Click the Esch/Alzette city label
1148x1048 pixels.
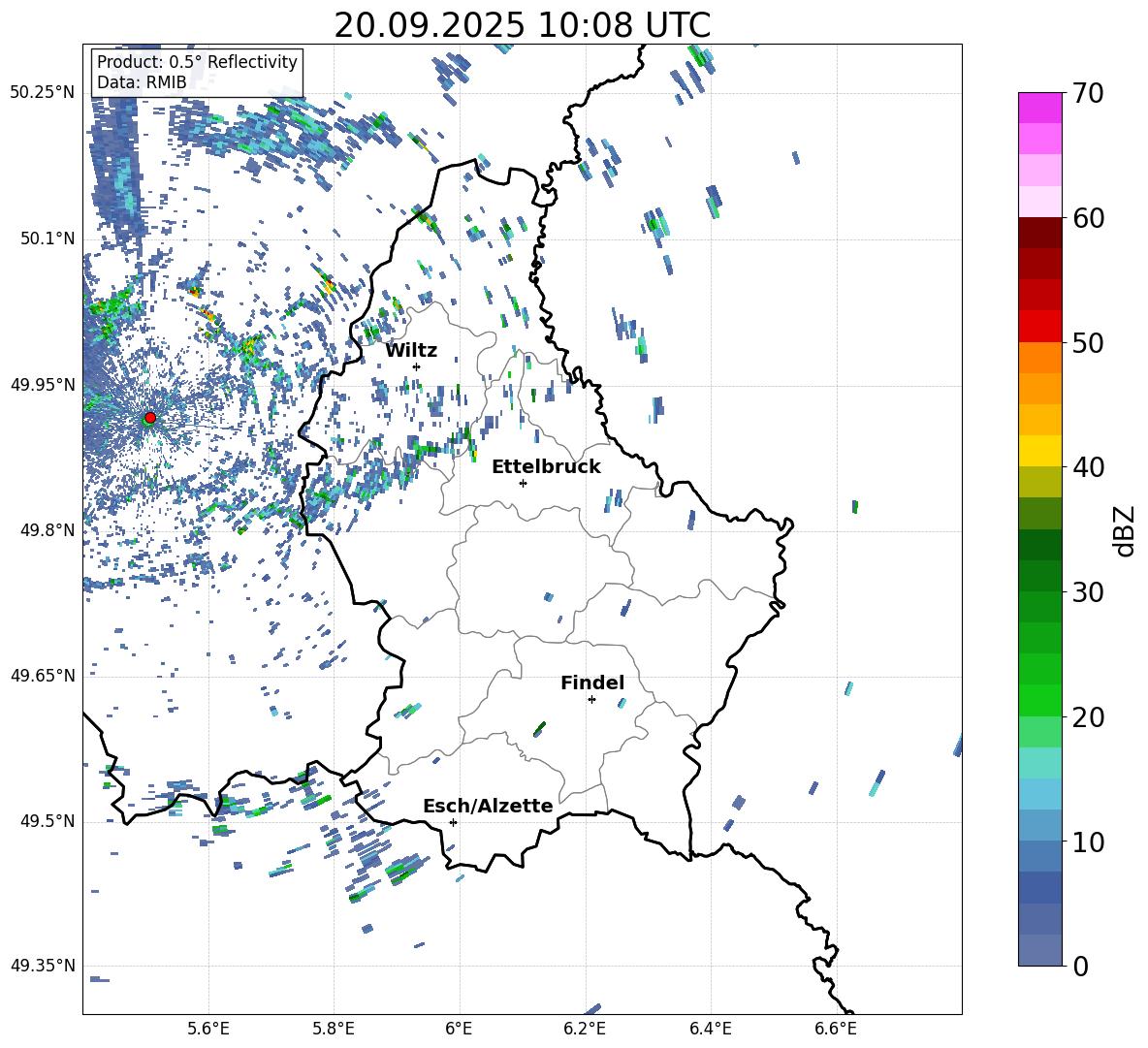488,806
